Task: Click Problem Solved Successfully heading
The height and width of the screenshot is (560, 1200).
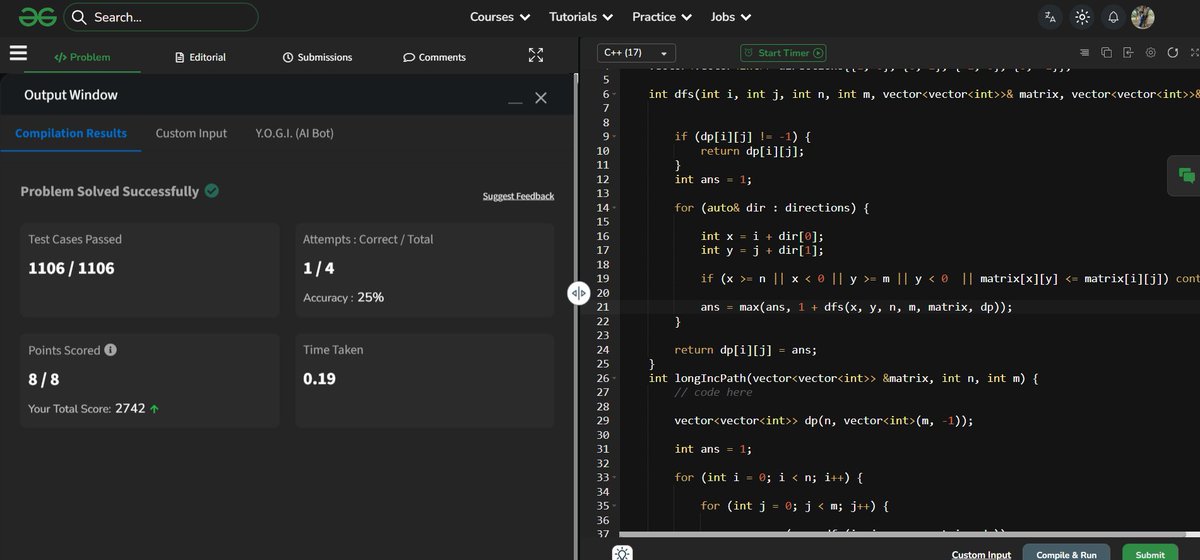Action: tap(109, 191)
